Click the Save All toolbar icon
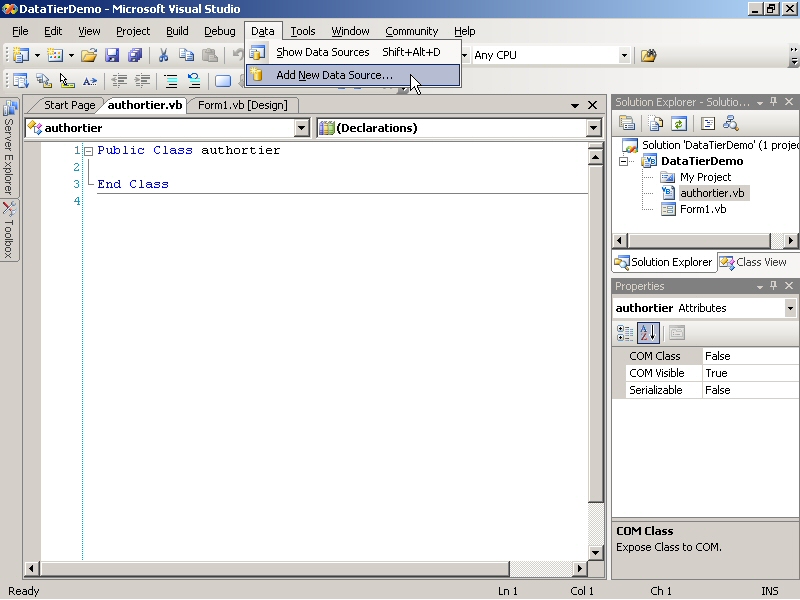This screenshot has height=600, width=800. tap(133, 55)
